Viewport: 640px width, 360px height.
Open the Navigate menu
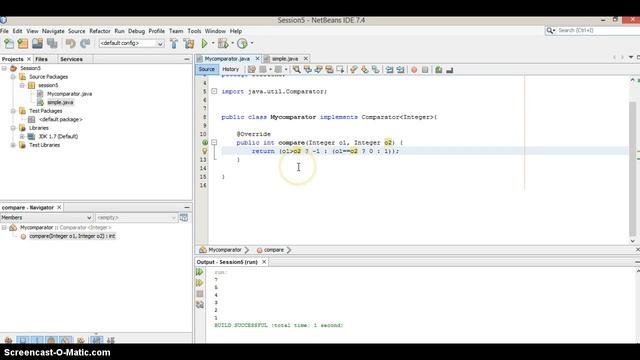[x=53, y=31]
